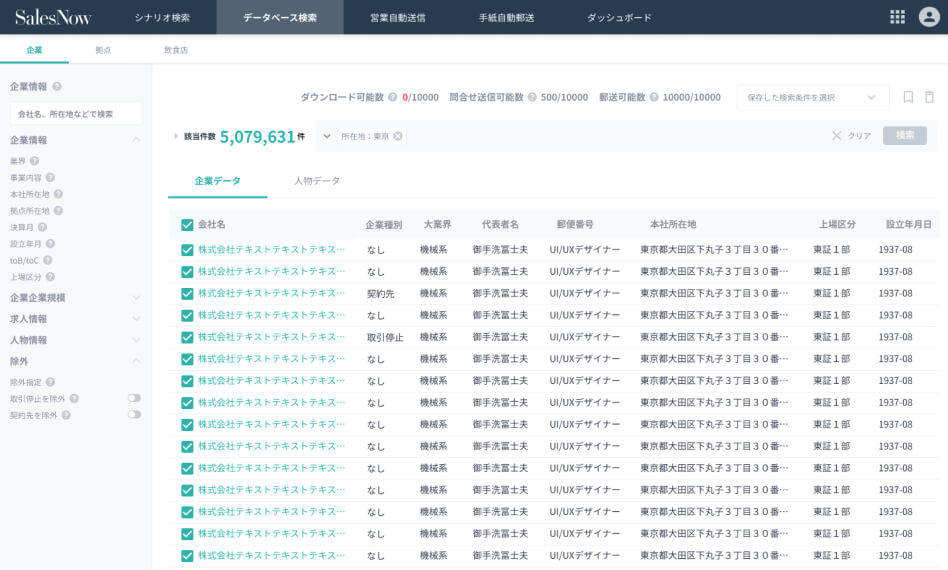Uncheck the checkbox in the 取引停止 row
This screenshot has width=948, height=570.
[187, 337]
